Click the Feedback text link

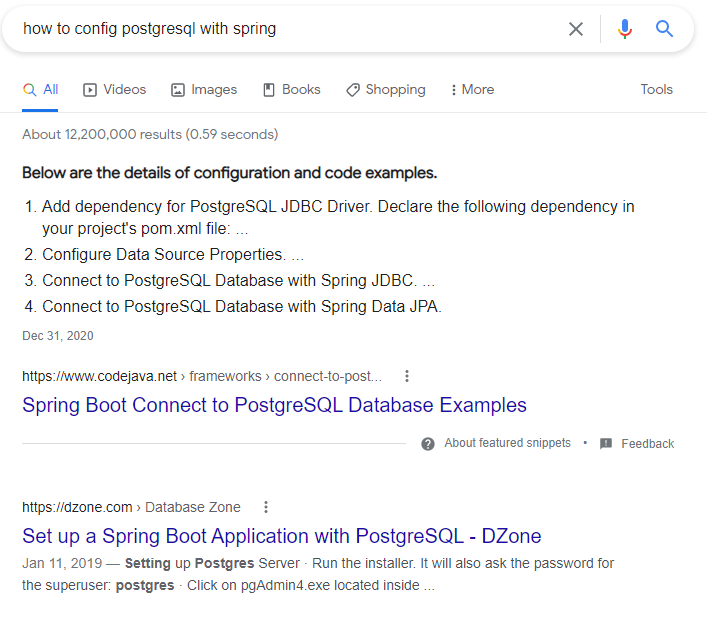click(x=647, y=444)
